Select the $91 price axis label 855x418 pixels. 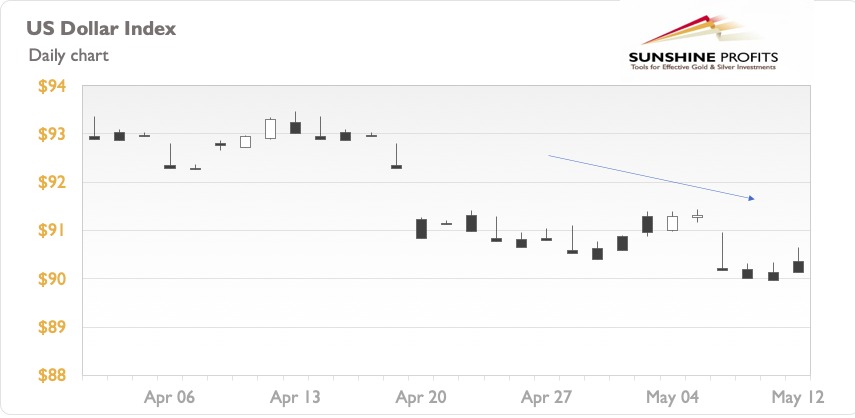(52, 231)
